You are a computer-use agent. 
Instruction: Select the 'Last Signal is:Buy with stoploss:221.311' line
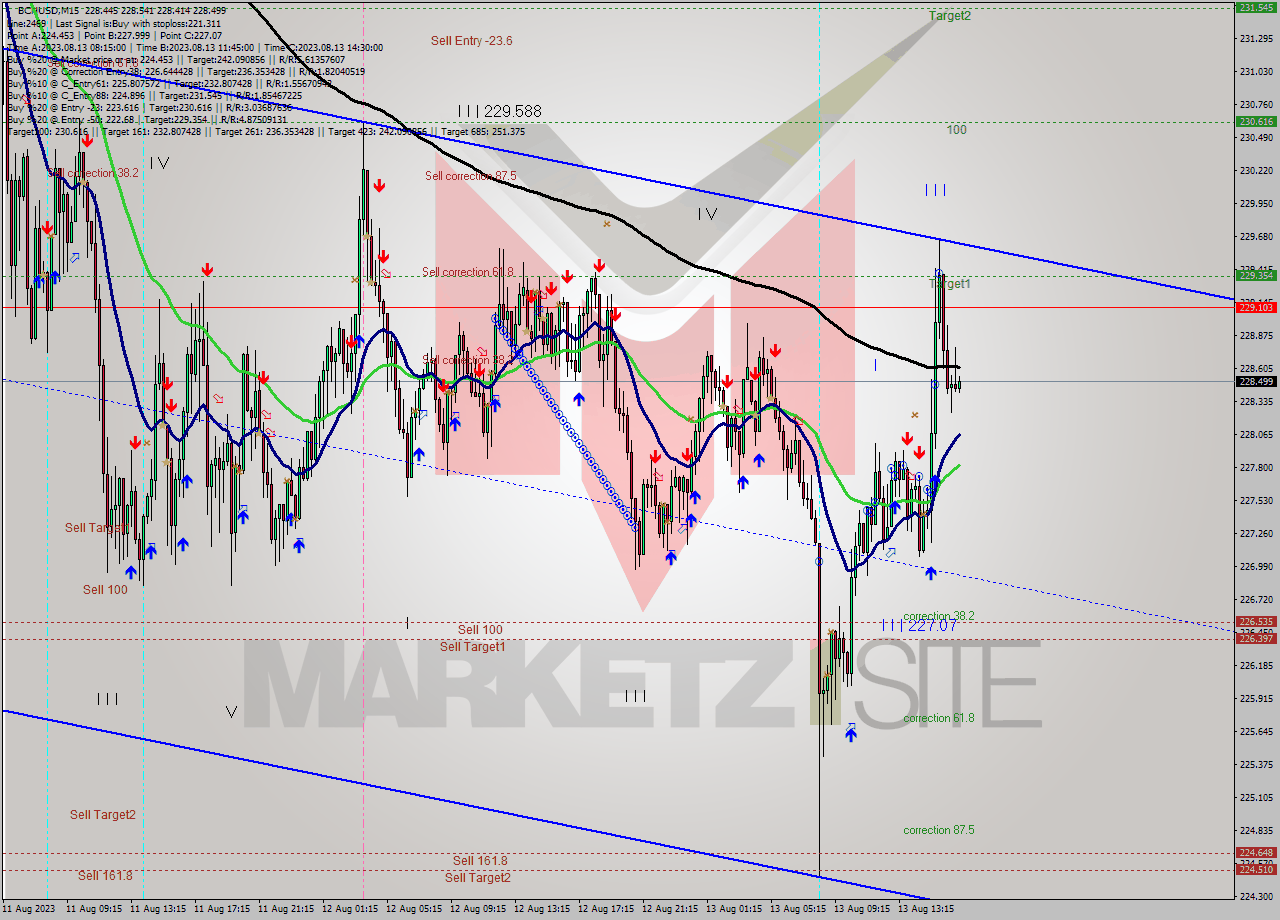pyautogui.click(x=139, y=23)
